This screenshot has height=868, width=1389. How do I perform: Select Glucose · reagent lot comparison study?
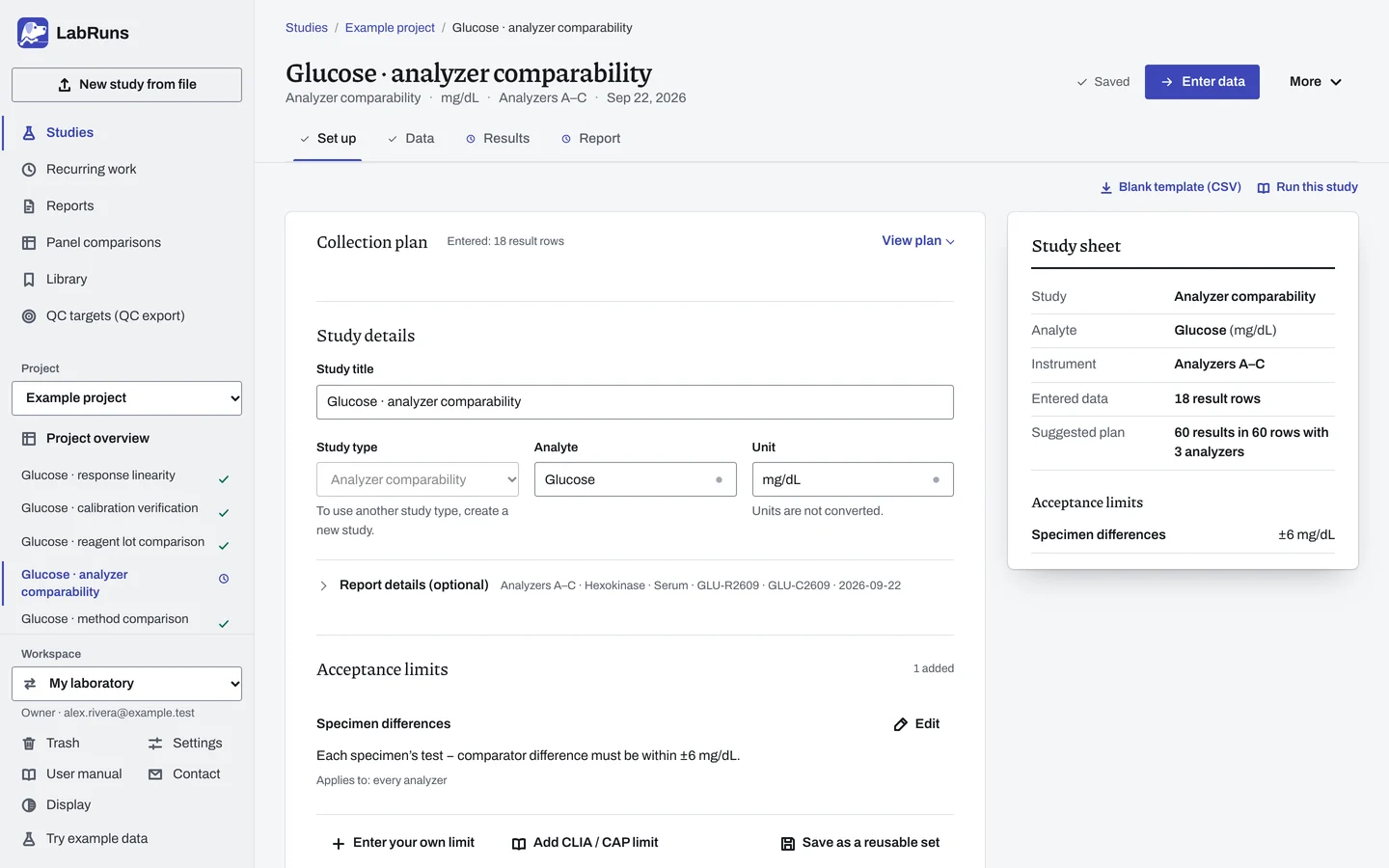click(x=125, y=542)
